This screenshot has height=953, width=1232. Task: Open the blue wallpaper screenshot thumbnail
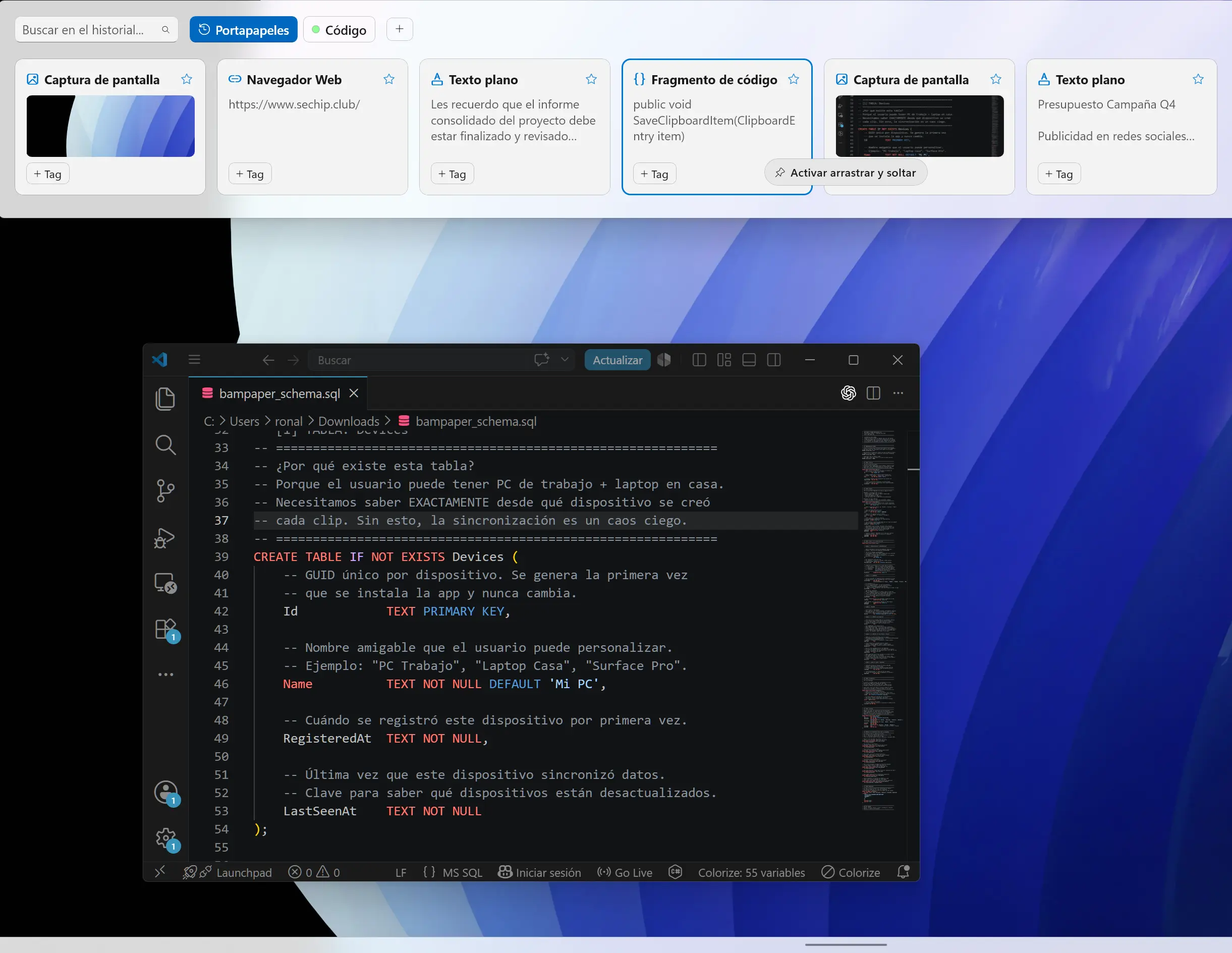[x=110, y=126]
